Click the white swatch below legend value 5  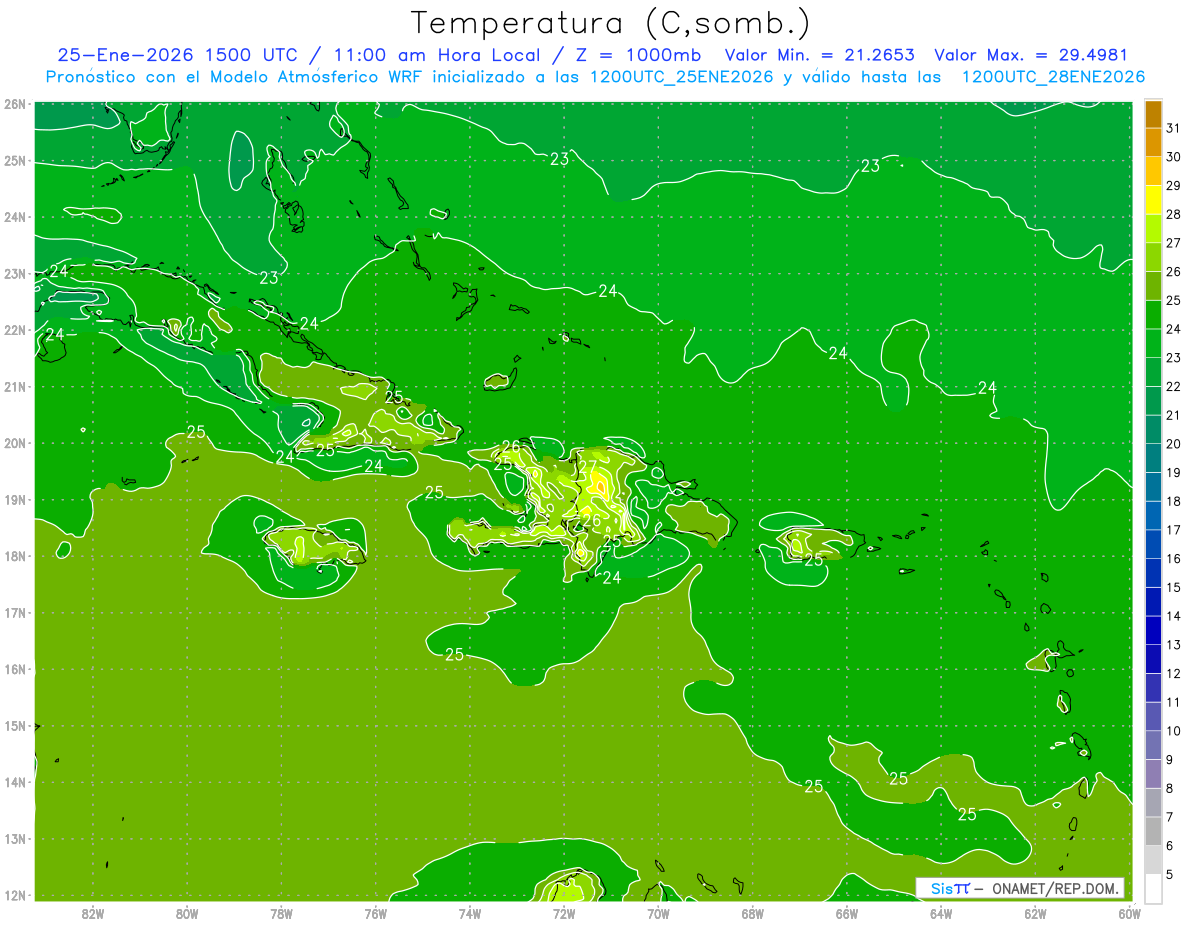1153,888
